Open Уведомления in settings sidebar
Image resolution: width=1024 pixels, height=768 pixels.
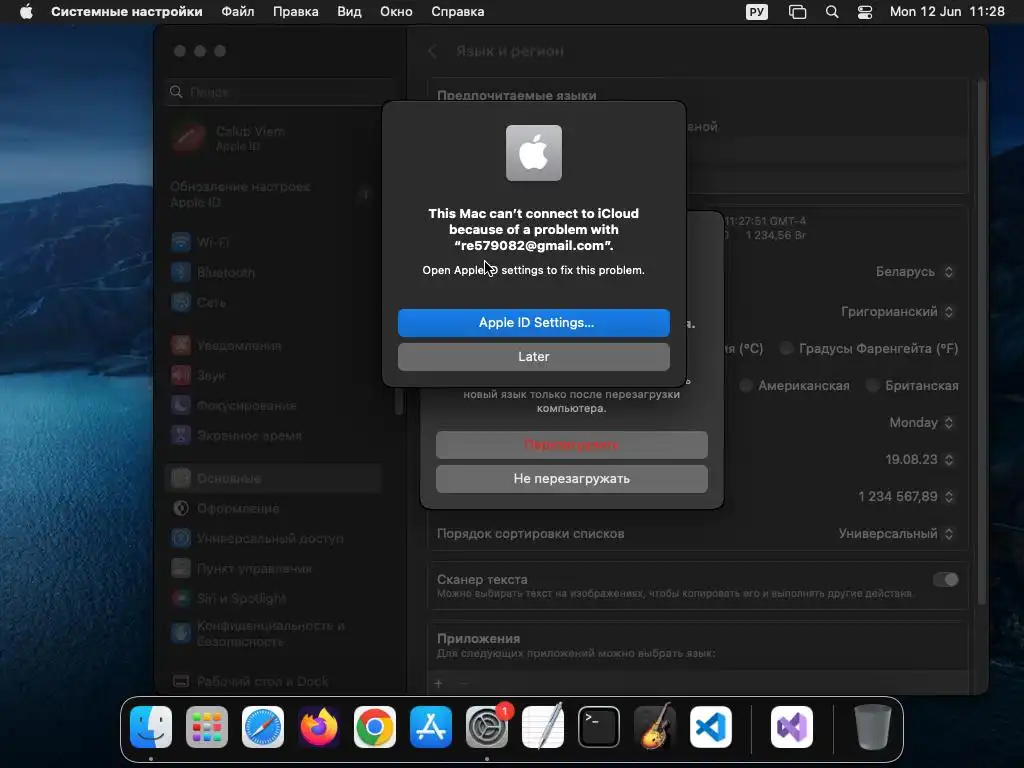pyautogui.click(x=274, y=345)
